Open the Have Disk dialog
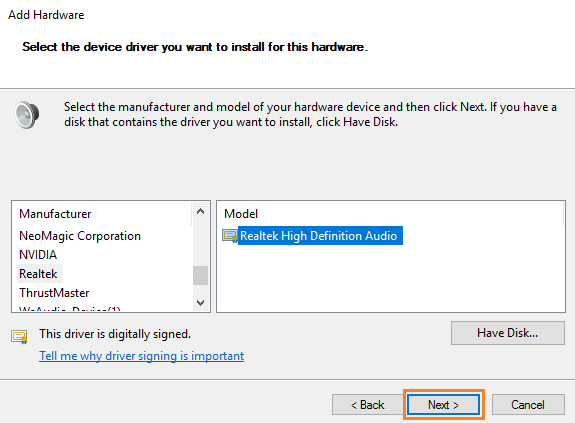Viewport: 575px width, 423px height. (508, 333)
